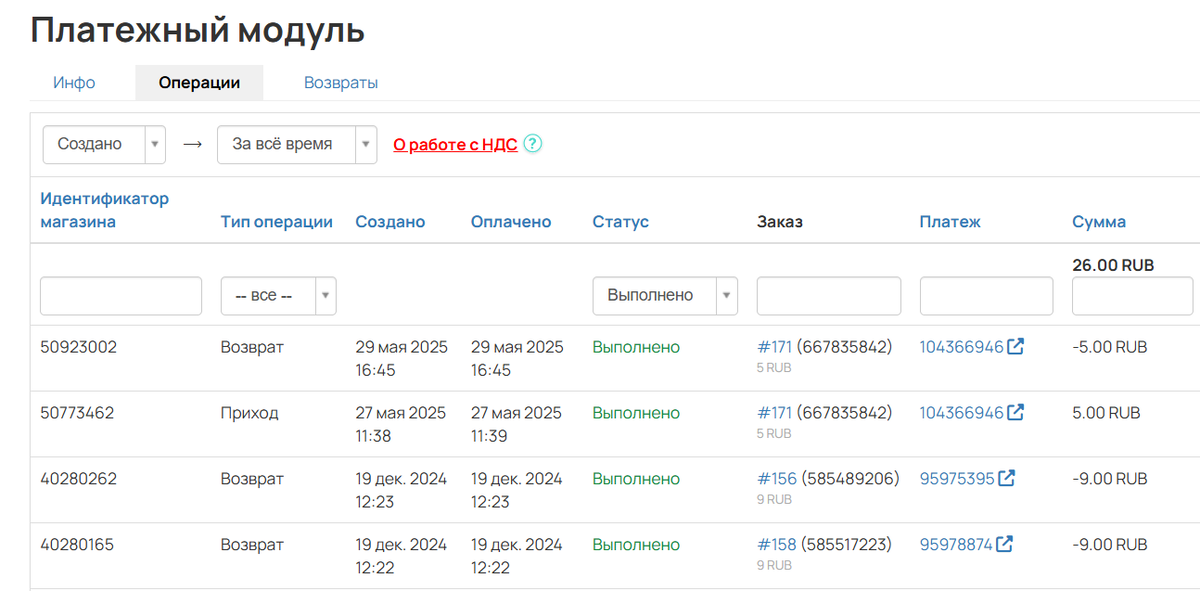1200x591 pixels.
Task: Switch to the Возвраты tab
Action: [x=341, y=83]
